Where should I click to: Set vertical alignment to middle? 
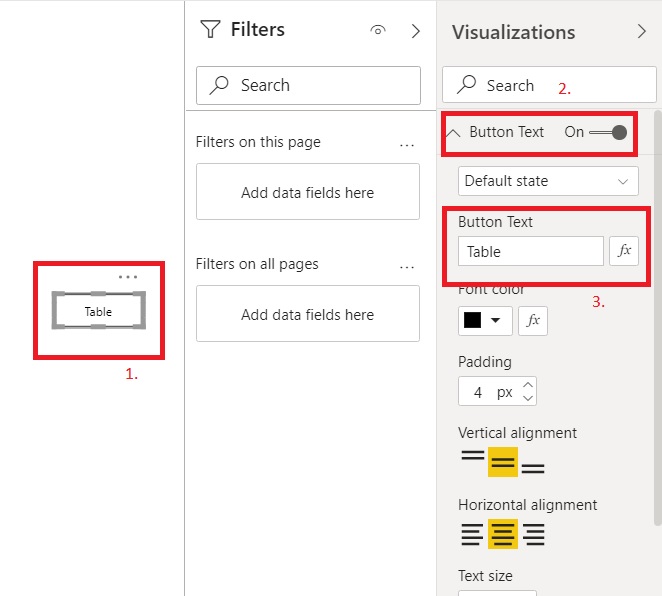tap(503, 462)
